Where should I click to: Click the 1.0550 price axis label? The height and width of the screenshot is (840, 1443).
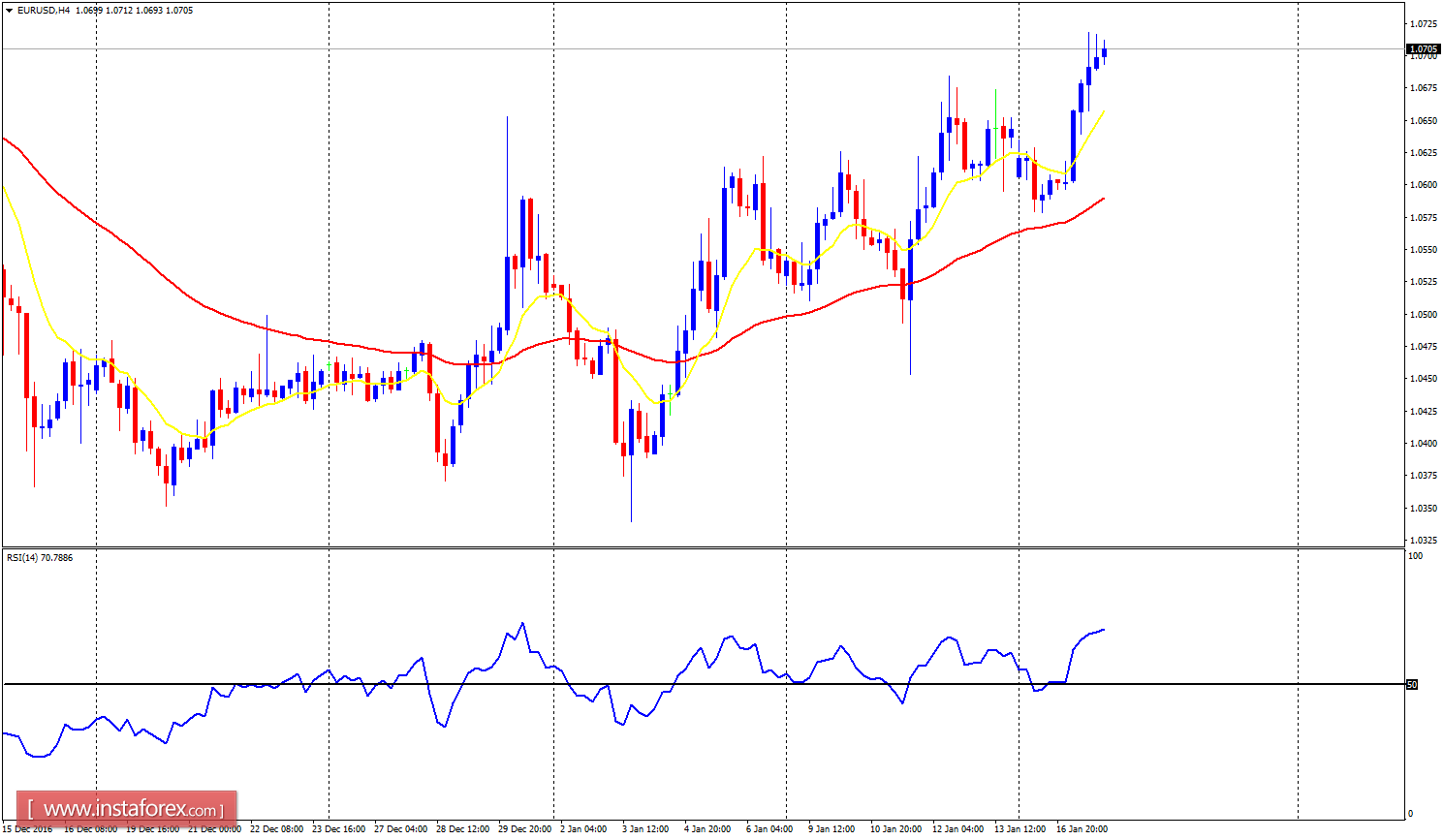point(1423,250)
